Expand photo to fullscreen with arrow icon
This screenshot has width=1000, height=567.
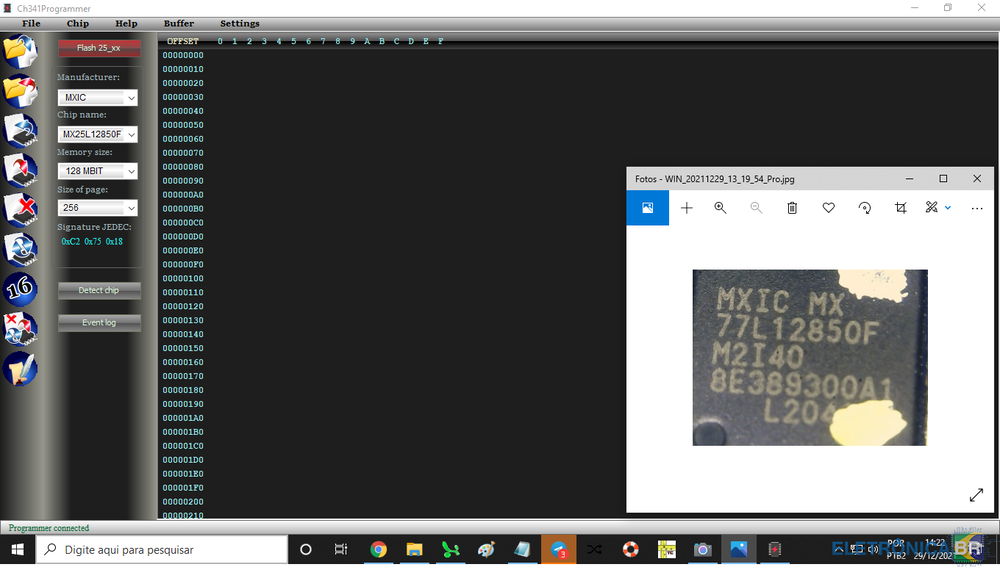tap(976, 495)
